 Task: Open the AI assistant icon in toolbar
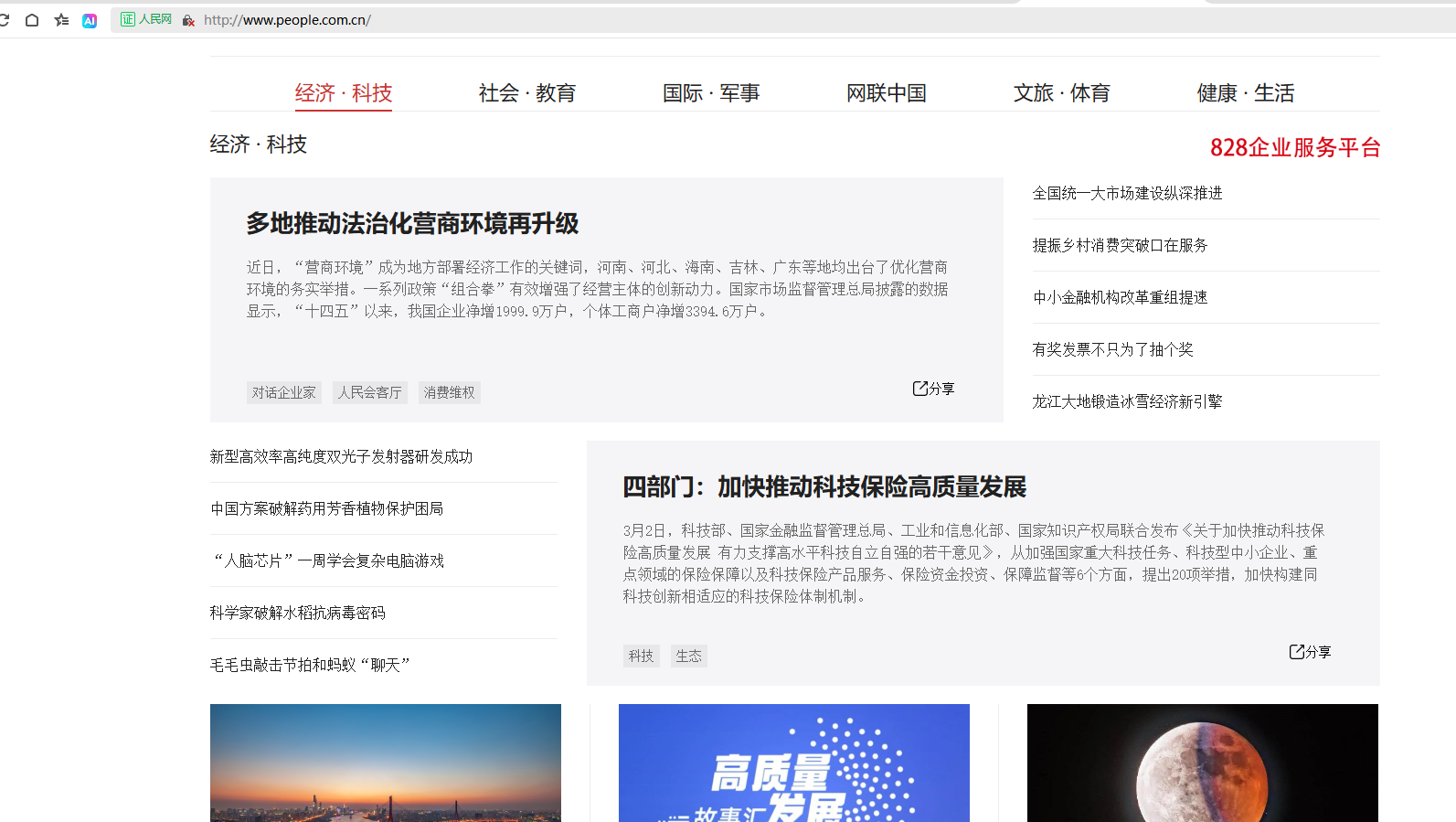90,20
